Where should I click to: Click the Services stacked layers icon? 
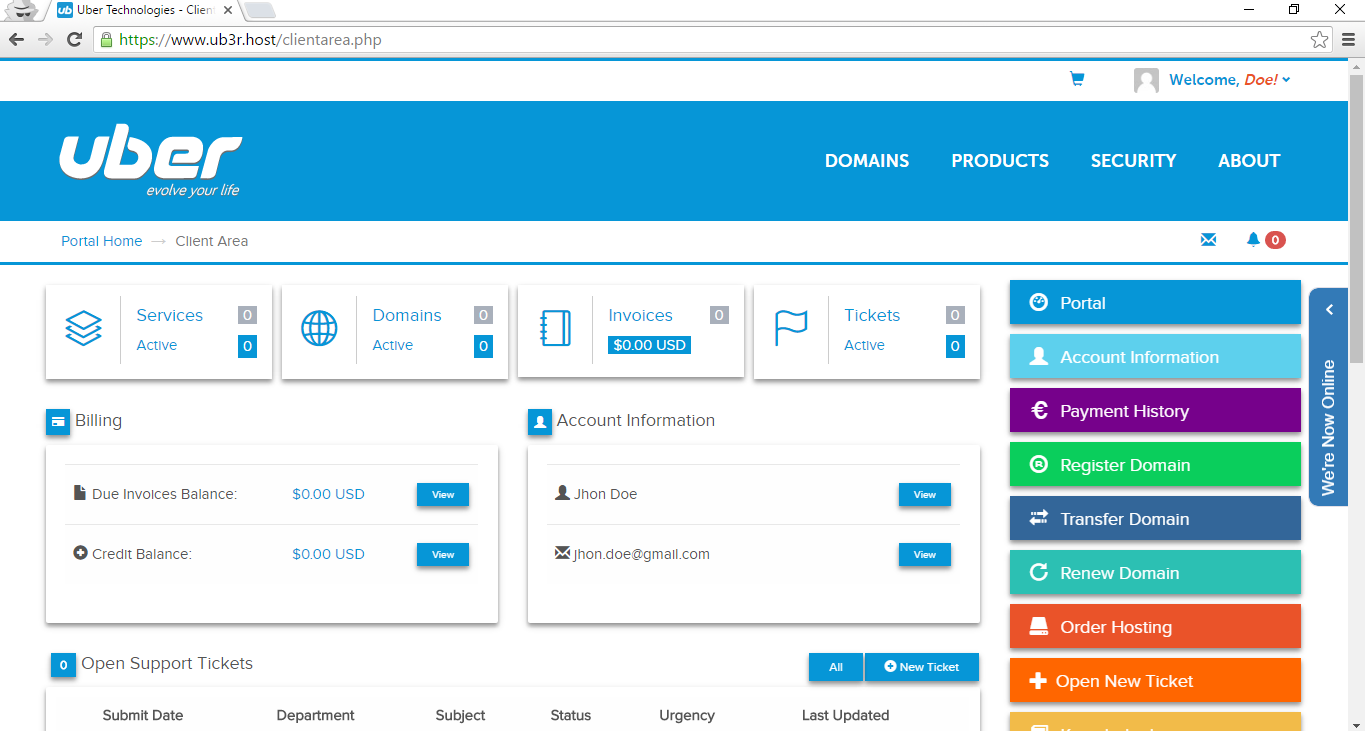click(x=83, y=328)
